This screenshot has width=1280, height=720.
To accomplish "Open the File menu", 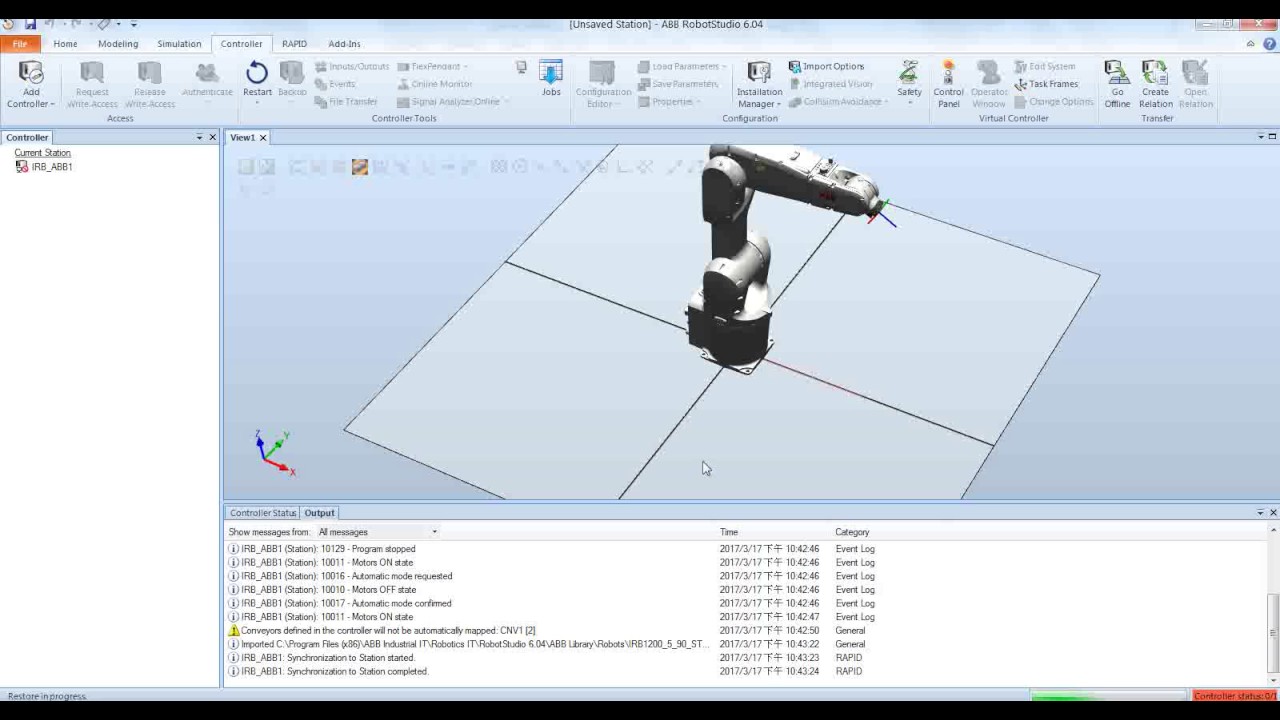I will point(20,44).
